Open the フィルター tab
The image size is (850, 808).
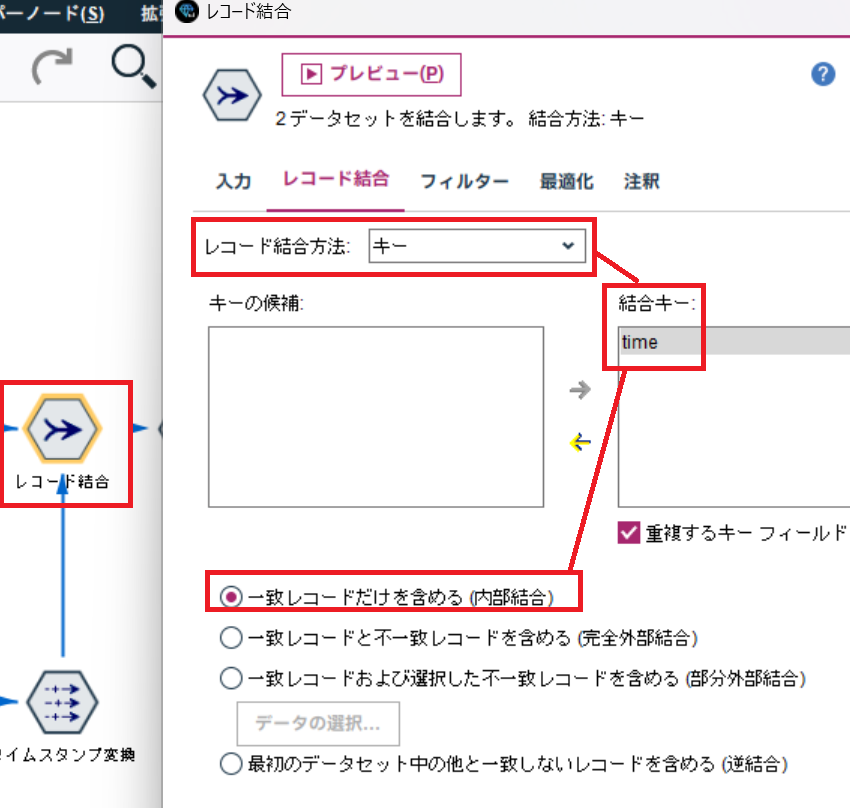[x=465, y=181]
